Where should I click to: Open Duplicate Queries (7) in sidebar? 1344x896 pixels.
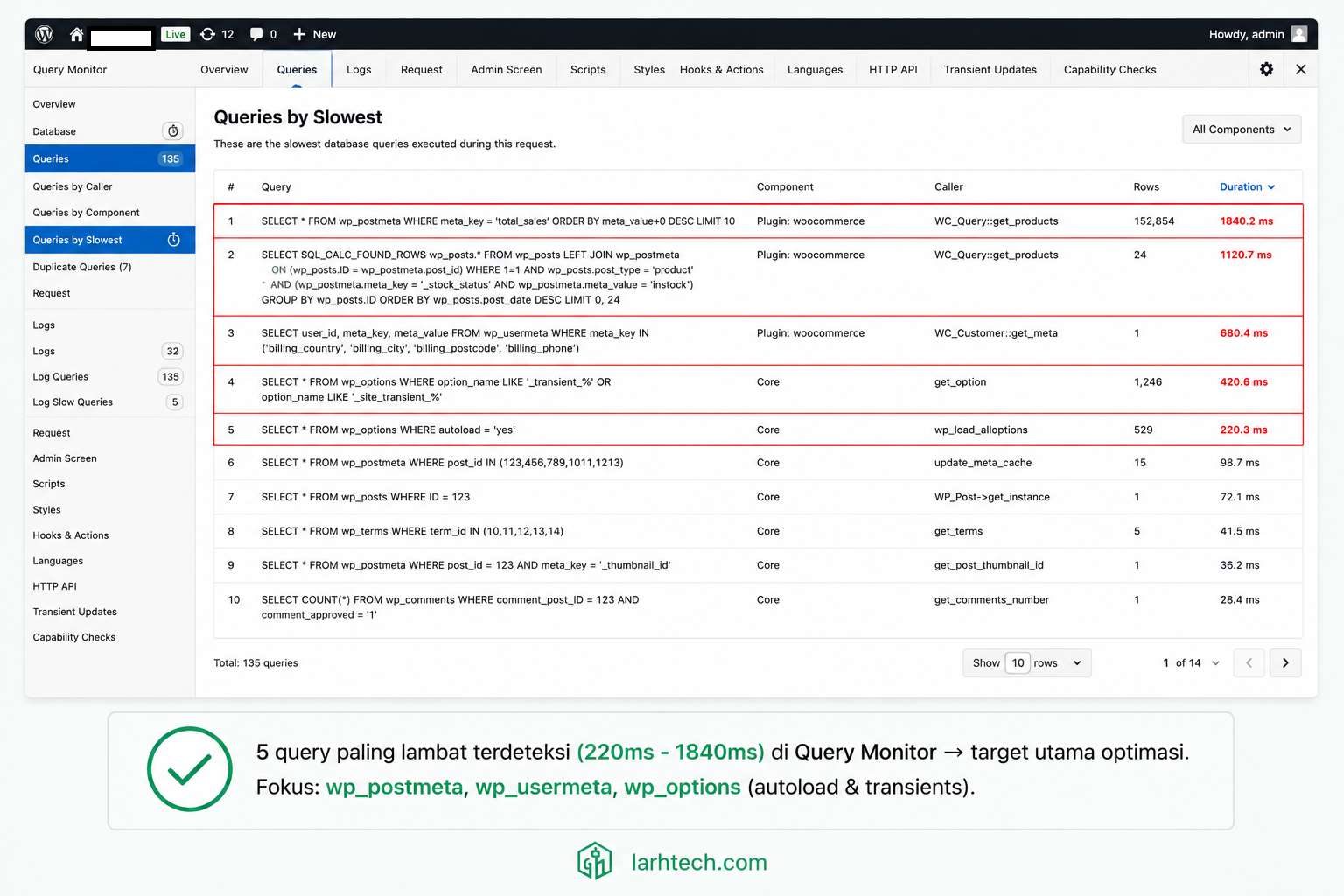tap(82, 267)
